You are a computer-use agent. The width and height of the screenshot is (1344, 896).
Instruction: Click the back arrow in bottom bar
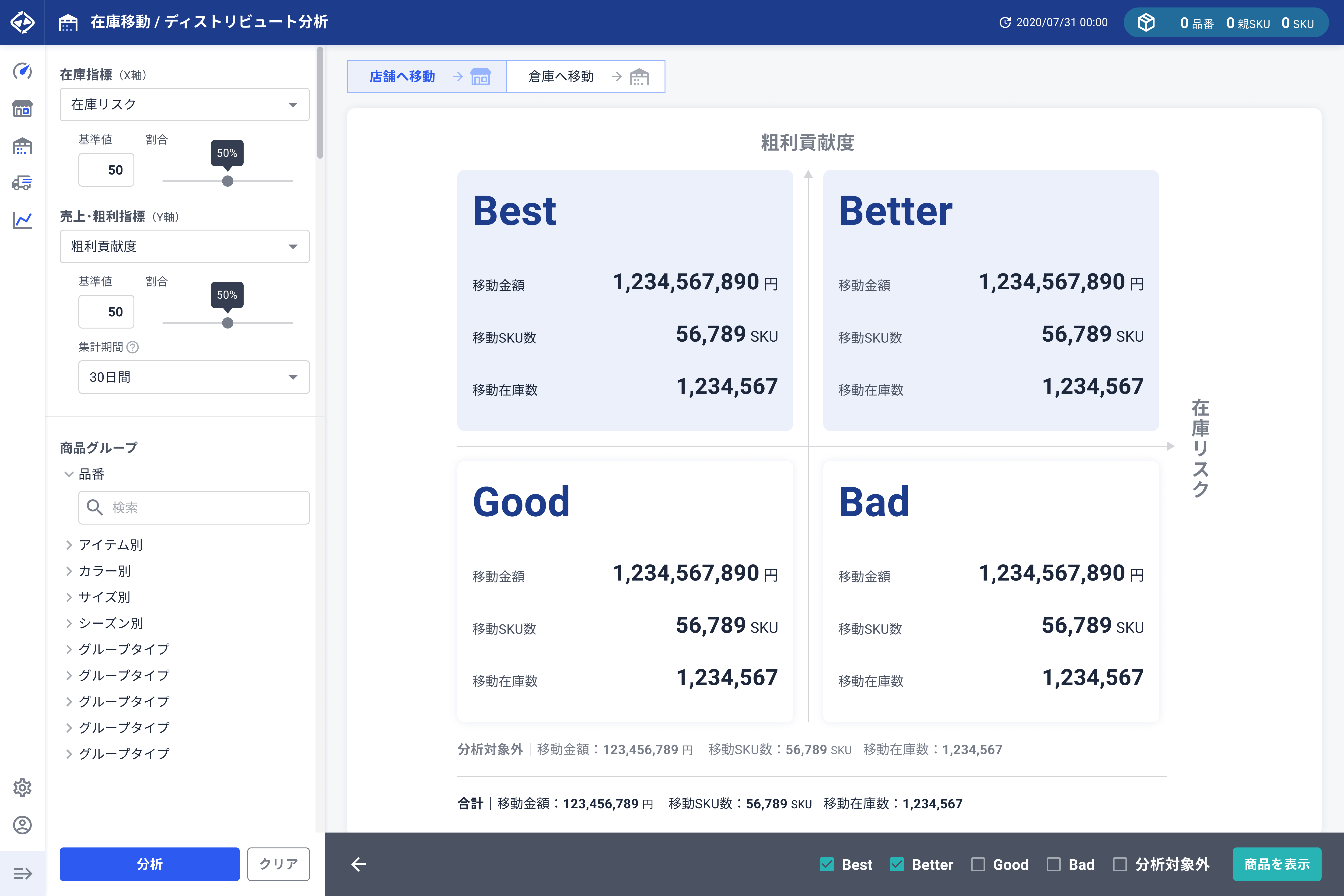click(x=358, y=864)
